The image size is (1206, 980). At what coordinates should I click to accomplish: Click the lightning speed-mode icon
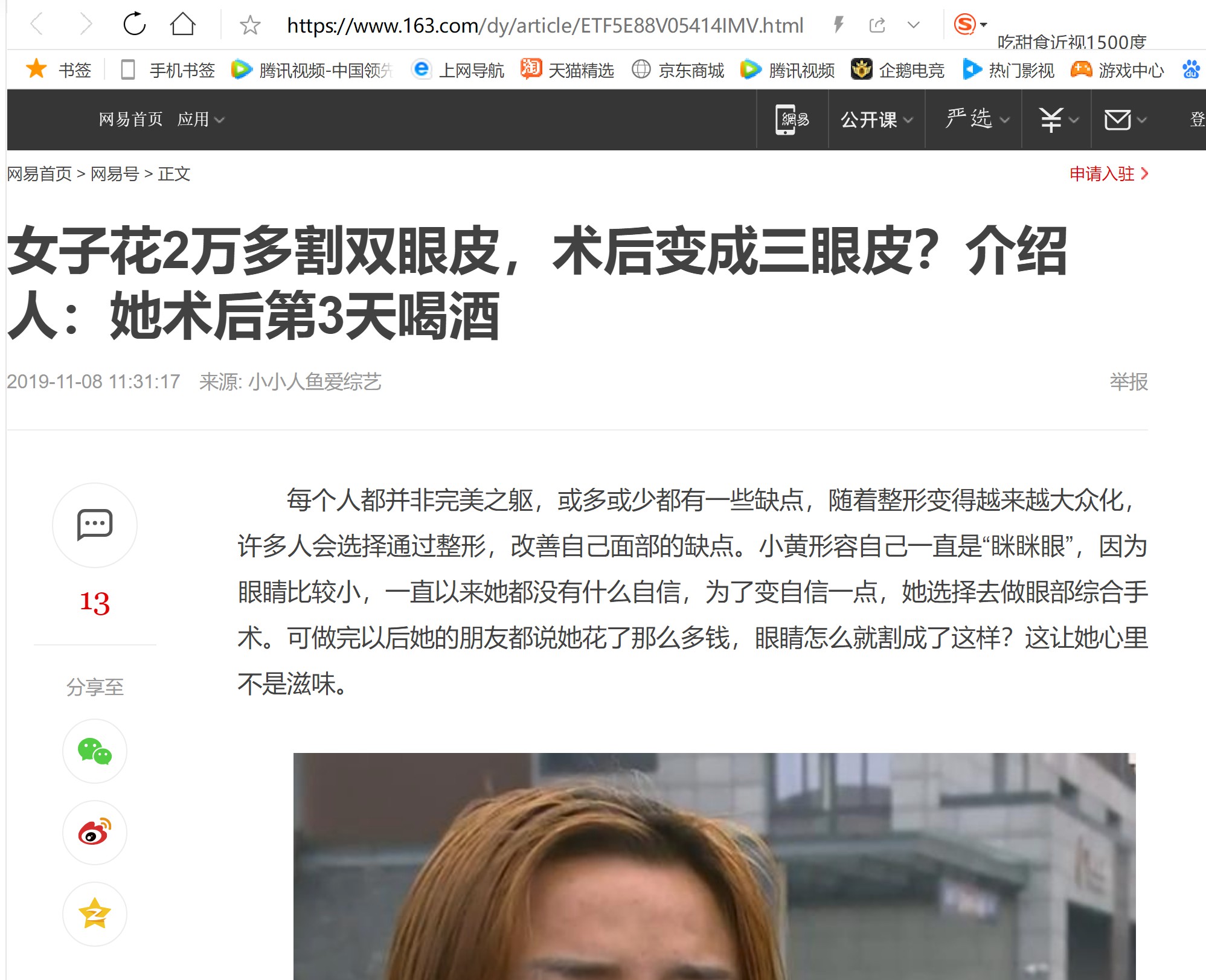838,25
